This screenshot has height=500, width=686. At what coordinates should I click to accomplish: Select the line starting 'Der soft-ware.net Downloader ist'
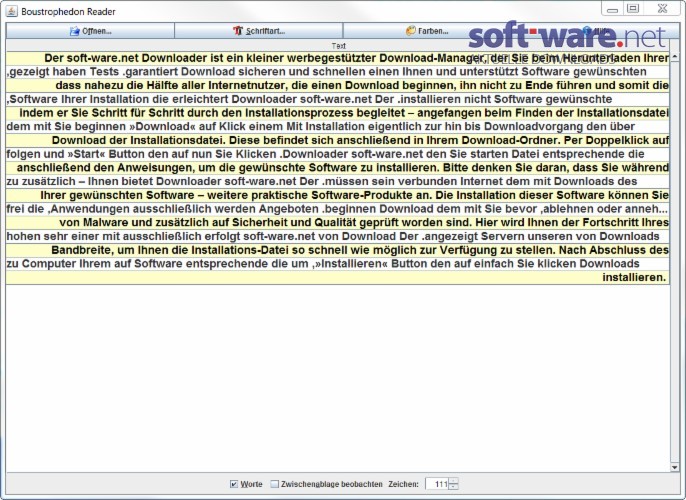point(338,59)
